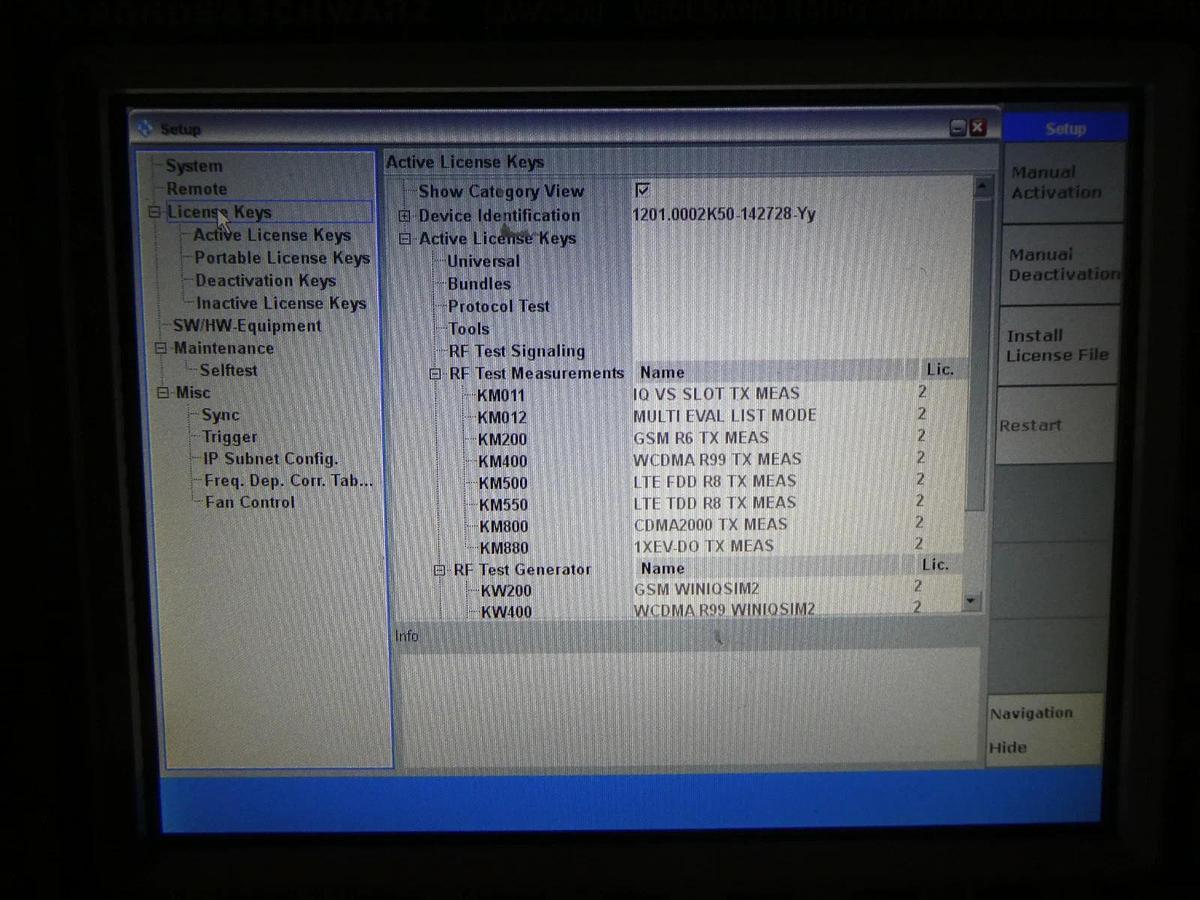Expand the Device Identification node
Image resolution: width=1200 pixels, height=900 pixels.
click(404, 216)
